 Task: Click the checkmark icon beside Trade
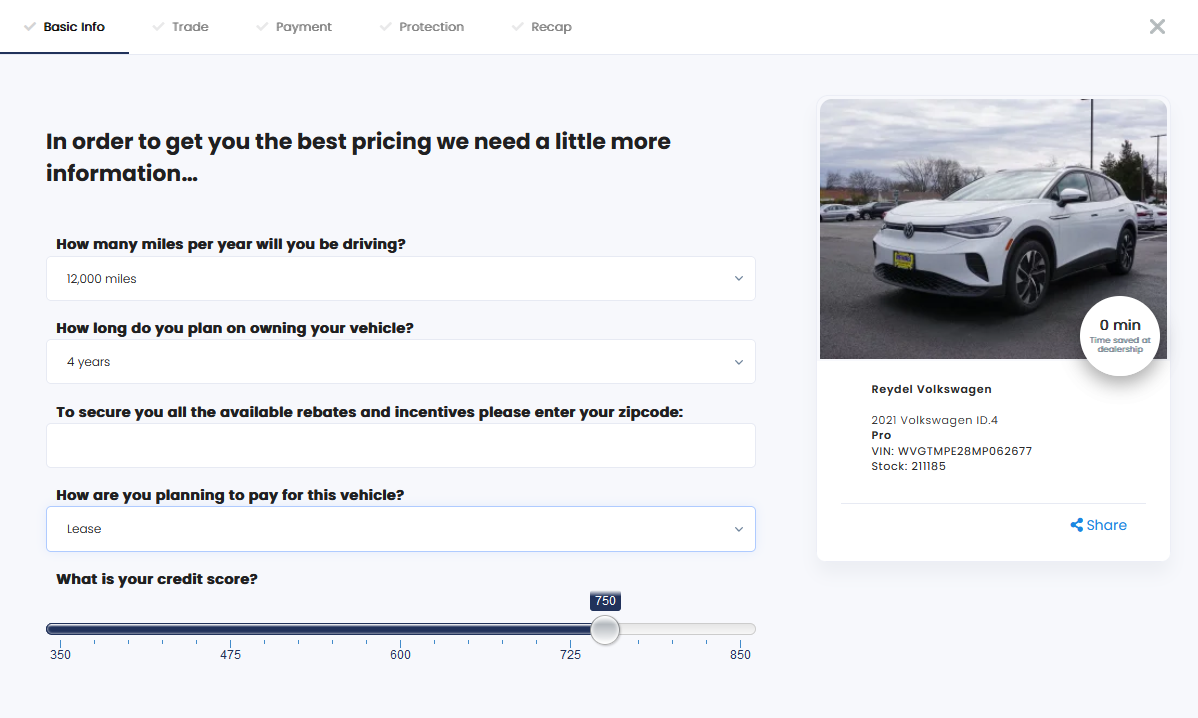[158, 27]
